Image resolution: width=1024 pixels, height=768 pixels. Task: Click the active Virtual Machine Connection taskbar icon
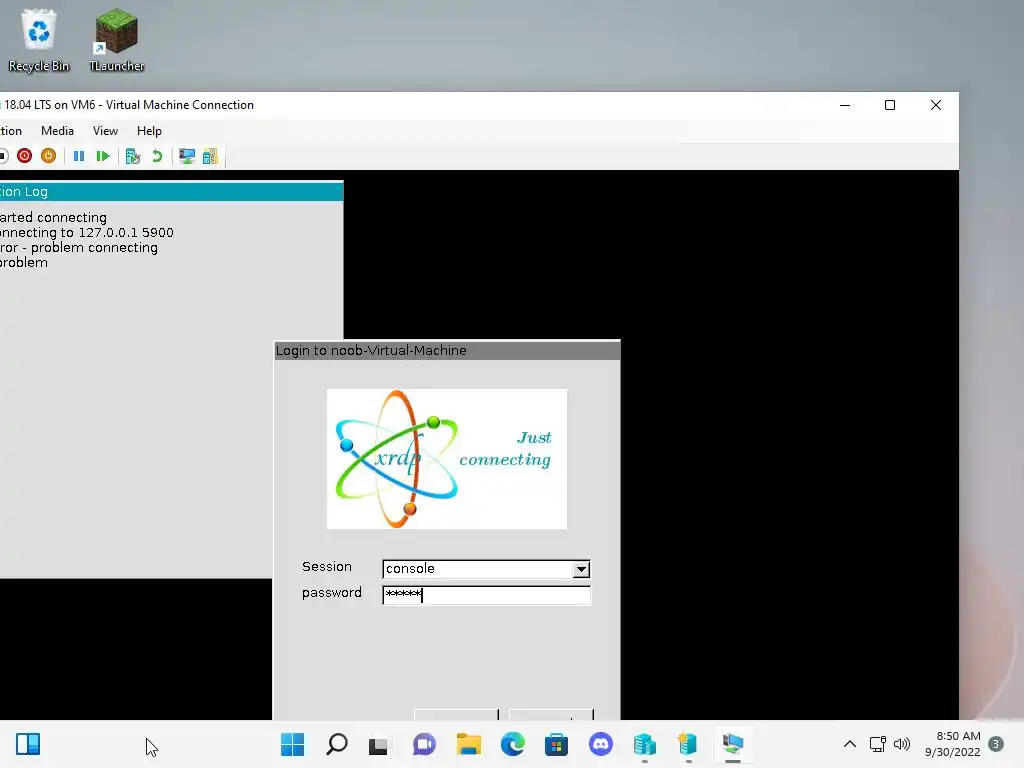click(733, 744)
